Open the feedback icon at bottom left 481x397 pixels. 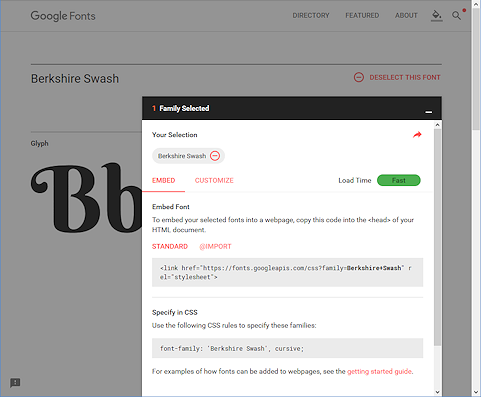pyautogui.click(x=15, y=383)
